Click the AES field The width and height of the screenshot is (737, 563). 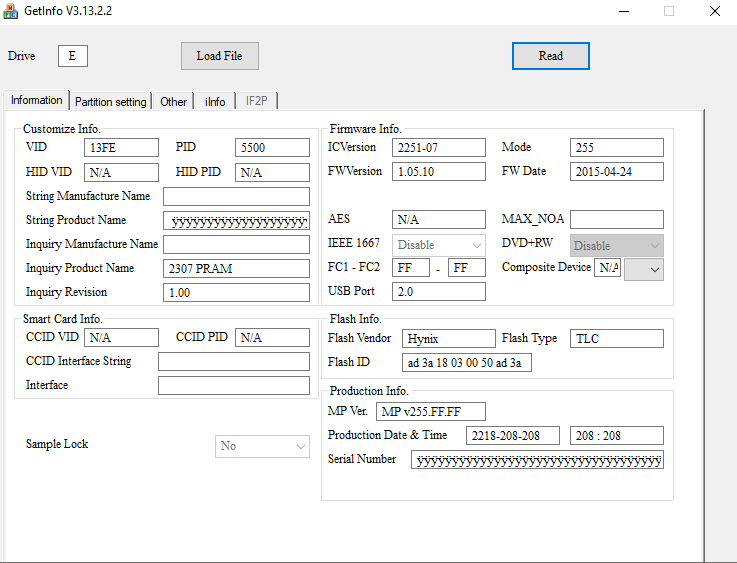pyautogui.click(x=439, y=219)
